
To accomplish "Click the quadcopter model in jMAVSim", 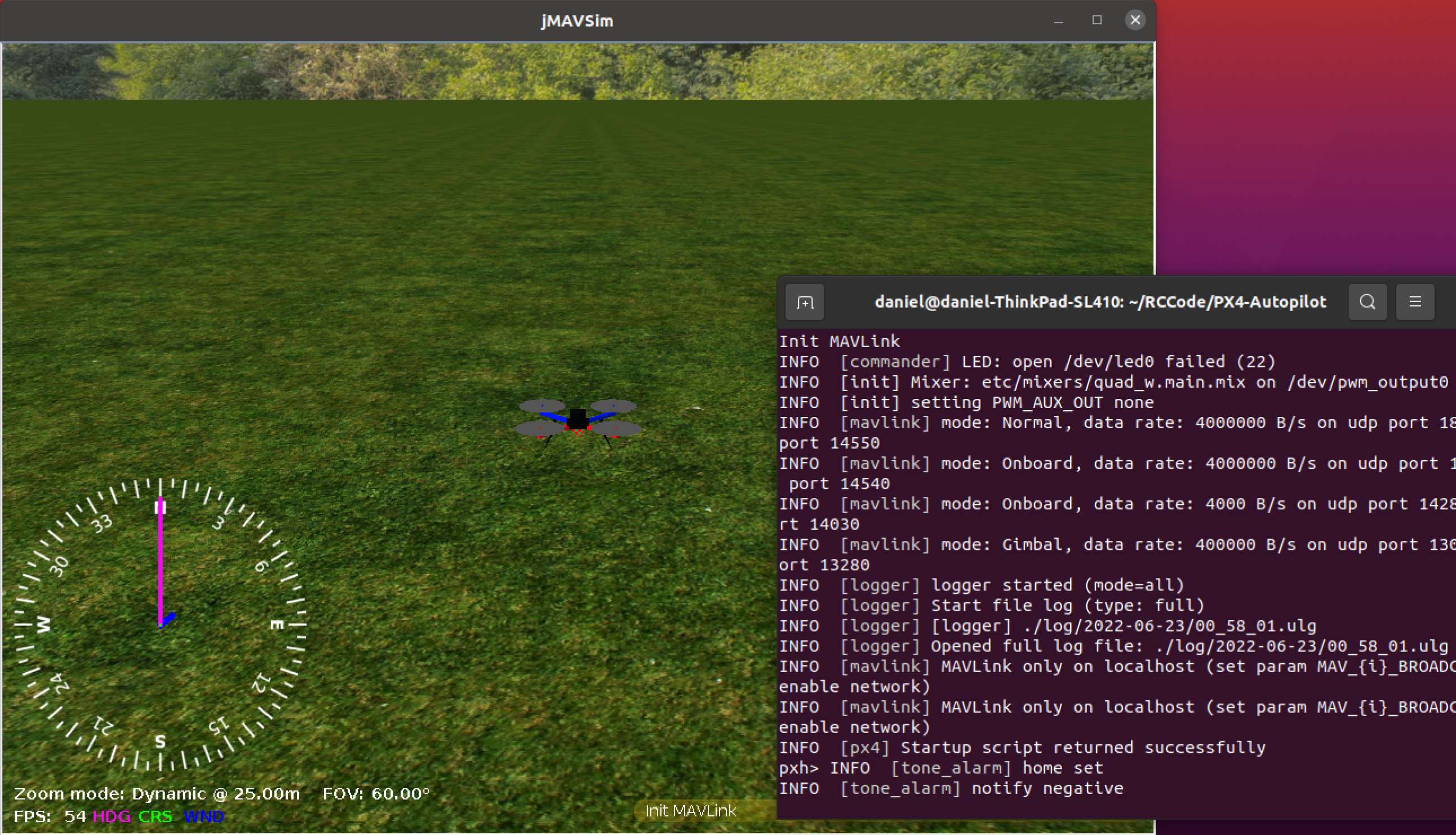I will 578,423.
